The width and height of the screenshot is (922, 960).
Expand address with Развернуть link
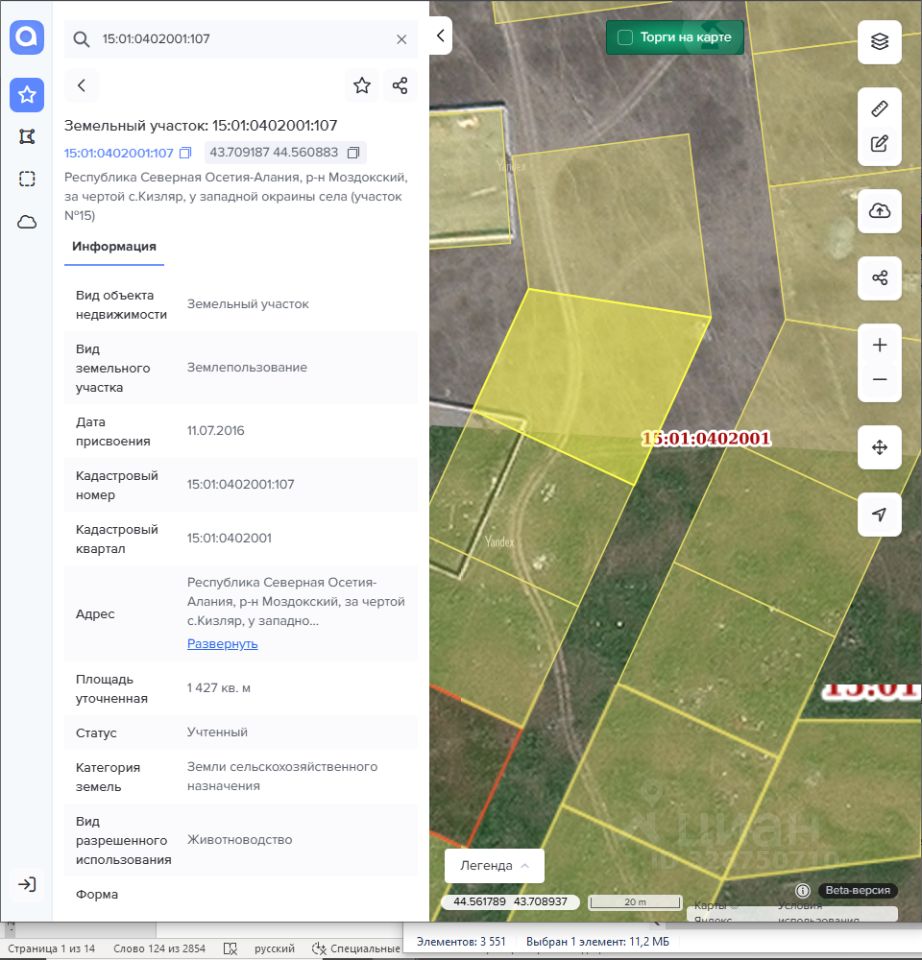pyautogui.click(x=222, y=644)
